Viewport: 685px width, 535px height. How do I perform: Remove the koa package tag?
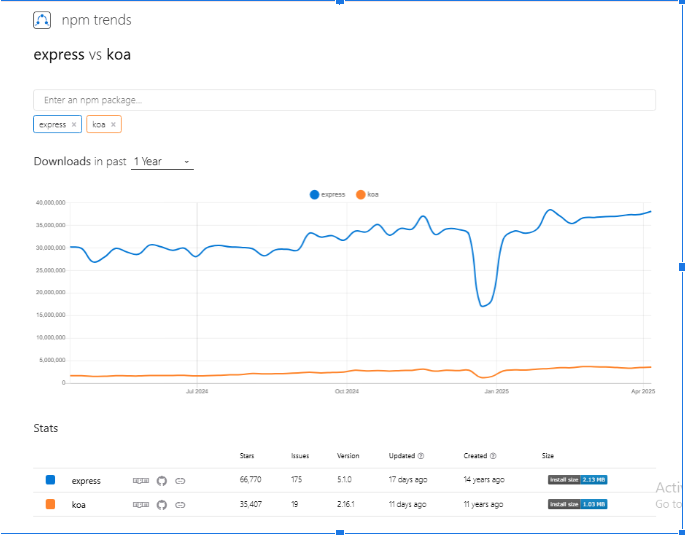[x=114, y=125]
